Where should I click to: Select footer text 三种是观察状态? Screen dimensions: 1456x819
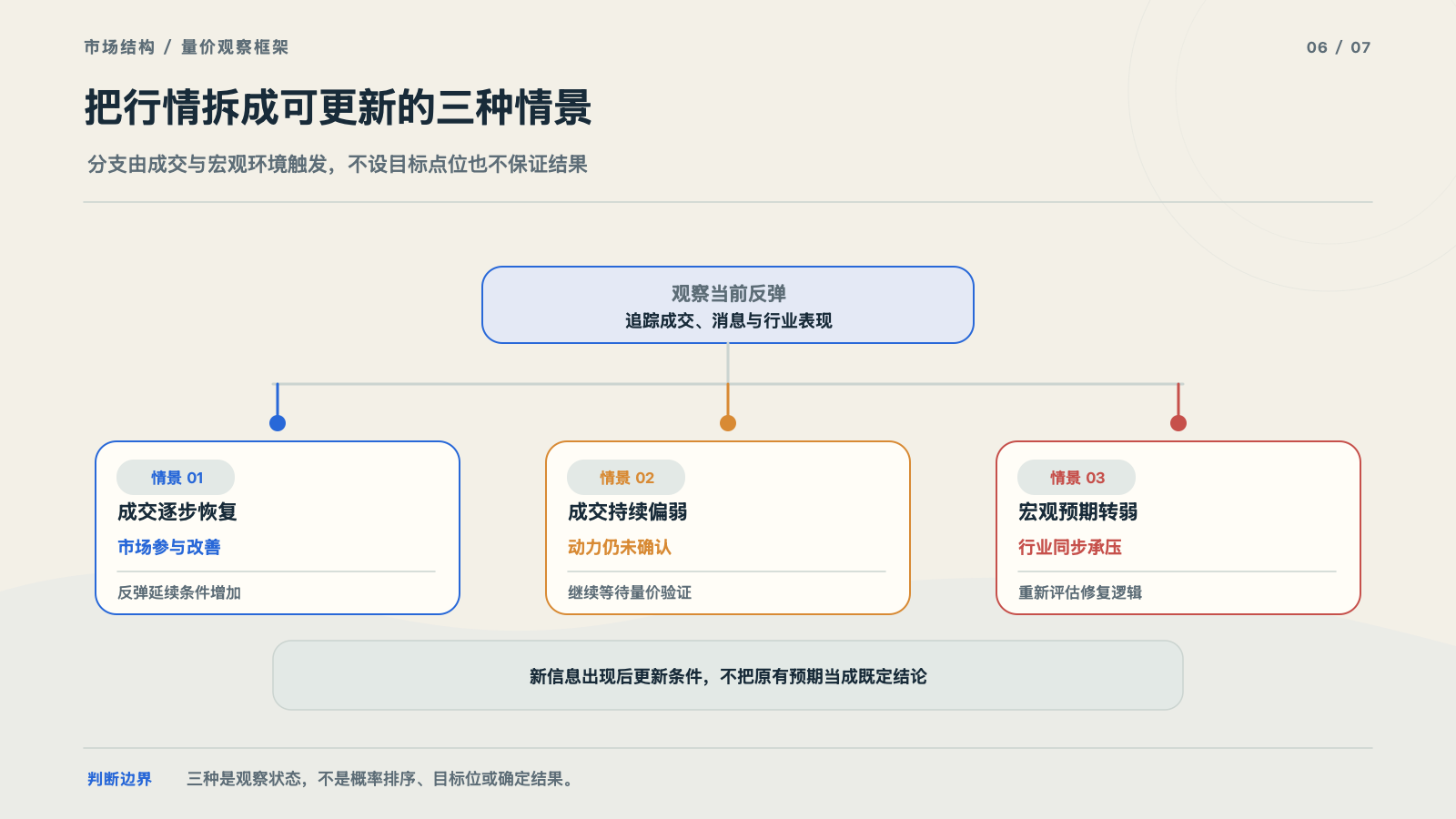click(379, 779)
